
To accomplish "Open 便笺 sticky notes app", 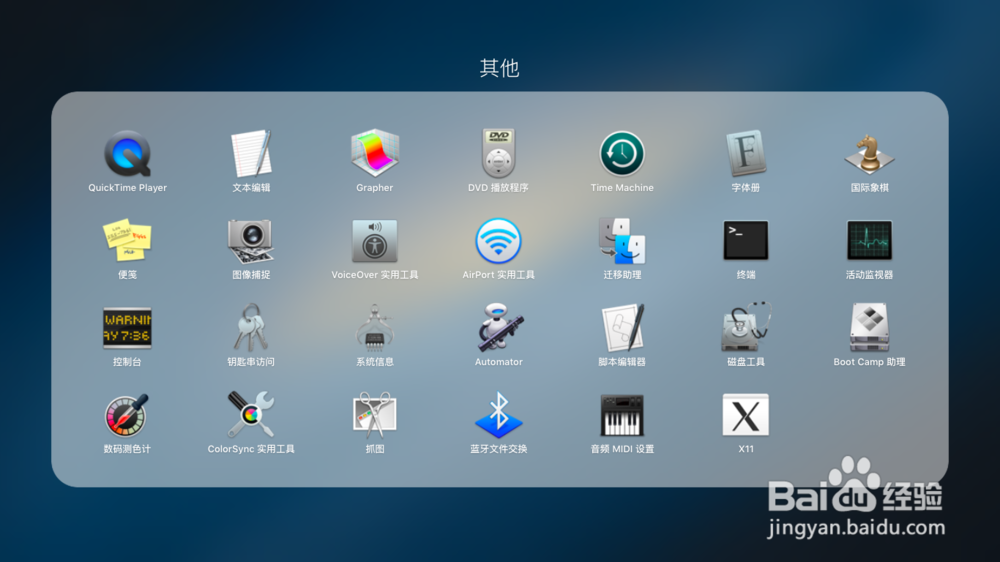I will (x=128, y=240).
